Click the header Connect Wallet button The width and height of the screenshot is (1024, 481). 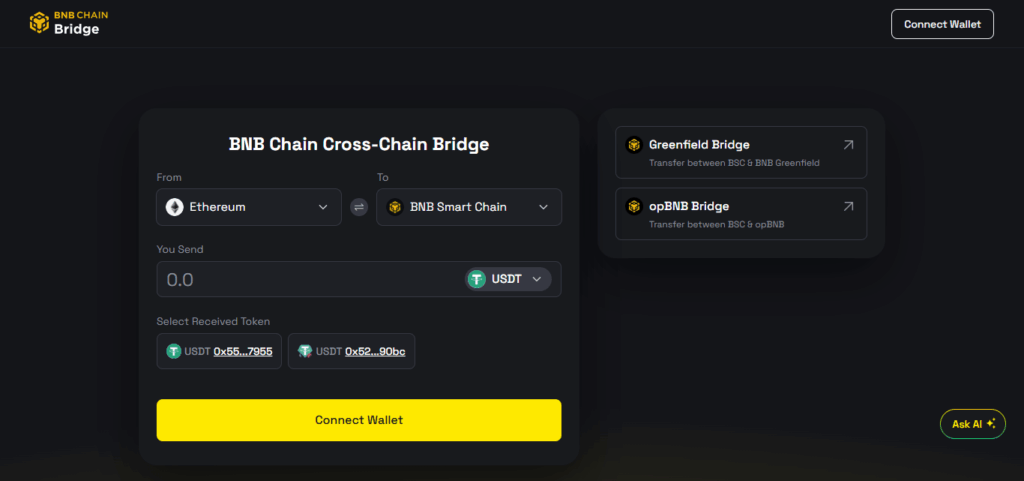click(942, 24)
